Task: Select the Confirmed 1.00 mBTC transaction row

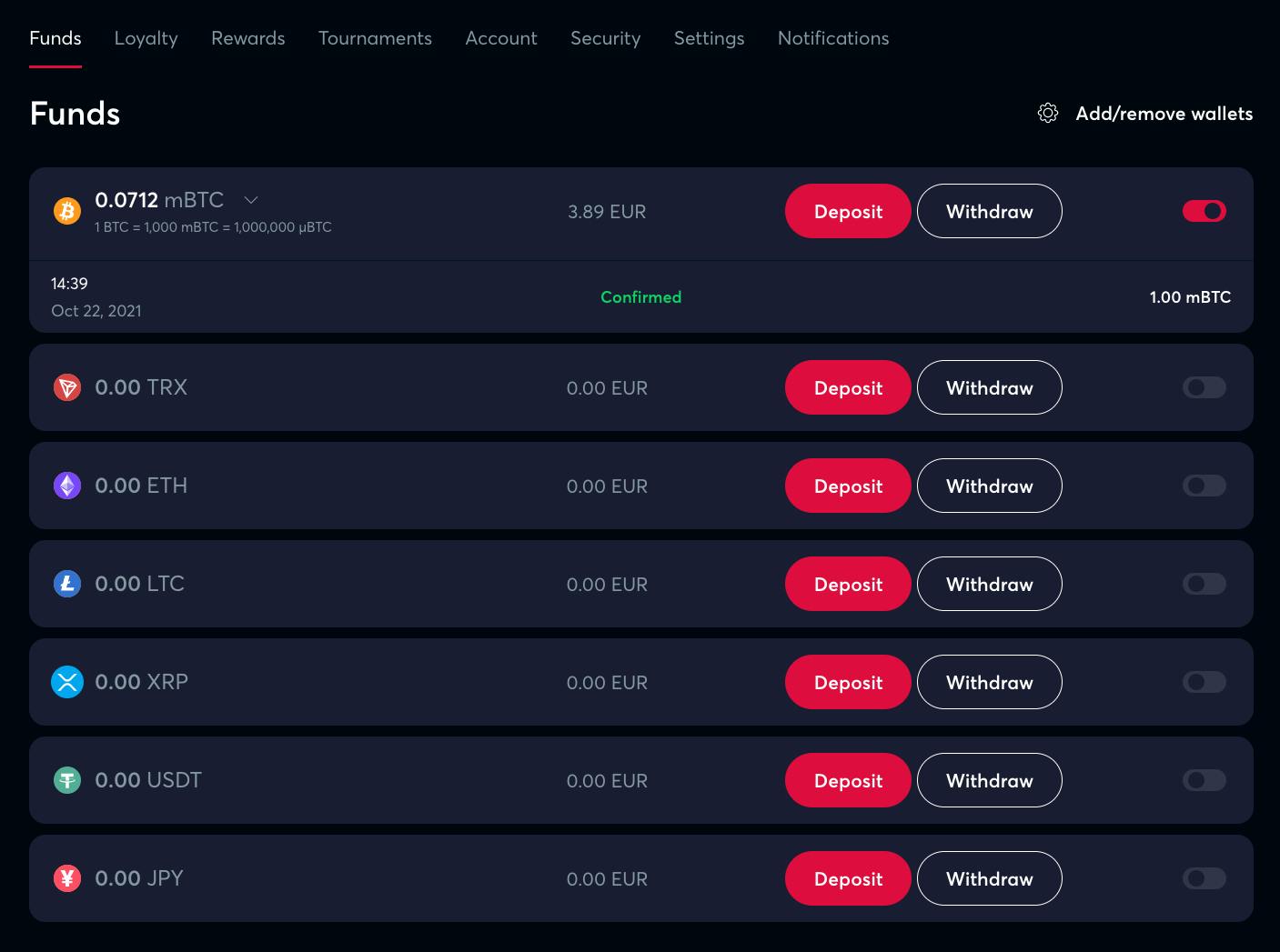Action: [x=640, y=297]
